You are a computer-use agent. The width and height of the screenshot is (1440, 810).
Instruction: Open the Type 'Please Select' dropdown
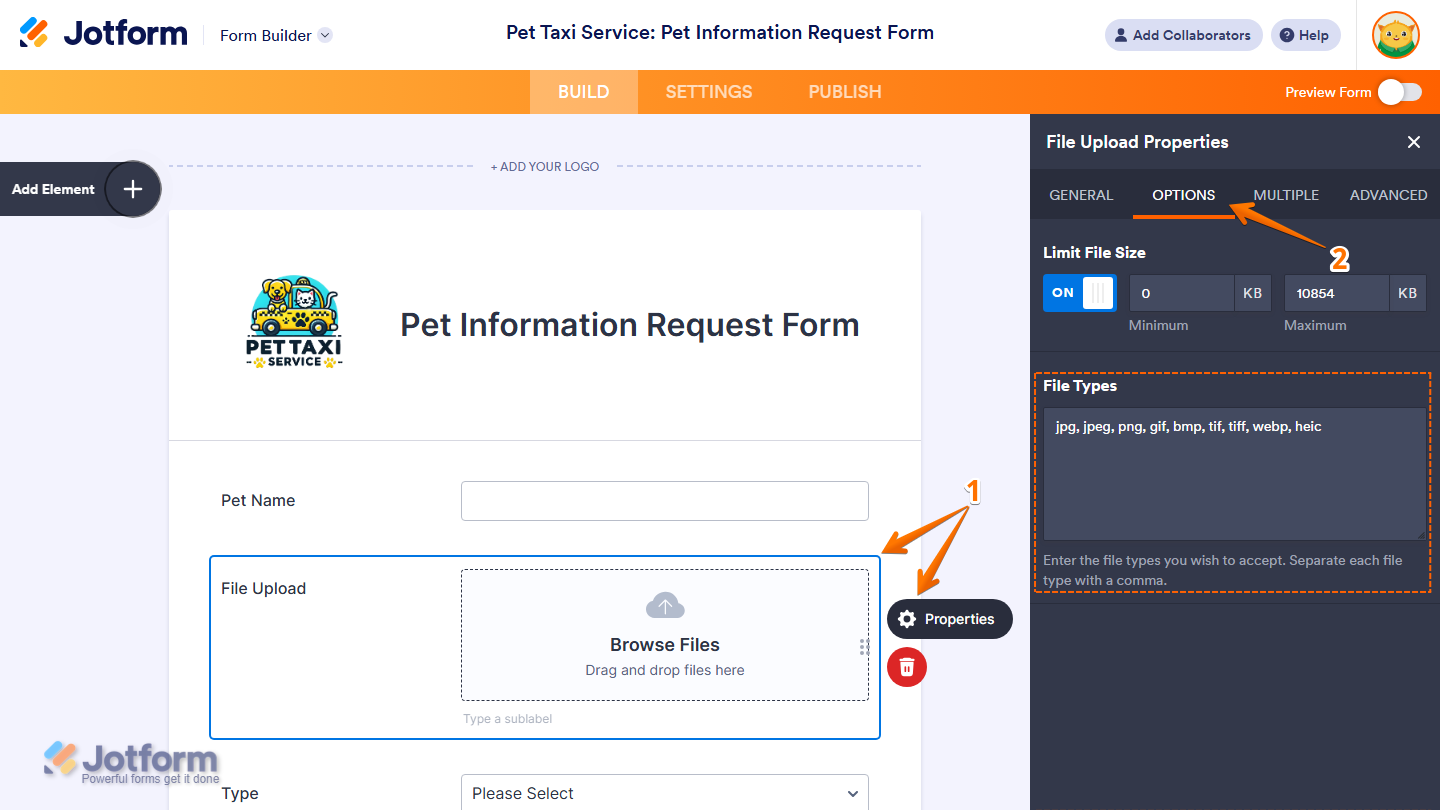point(664,793)
